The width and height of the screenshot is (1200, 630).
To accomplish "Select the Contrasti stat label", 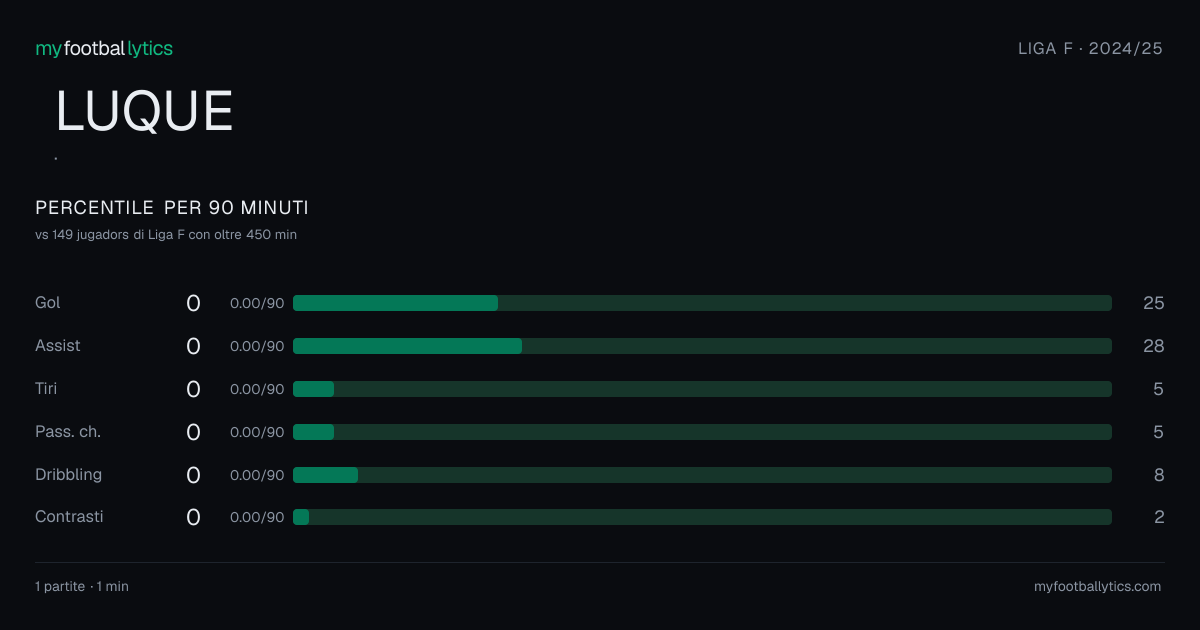I will 69,517.
